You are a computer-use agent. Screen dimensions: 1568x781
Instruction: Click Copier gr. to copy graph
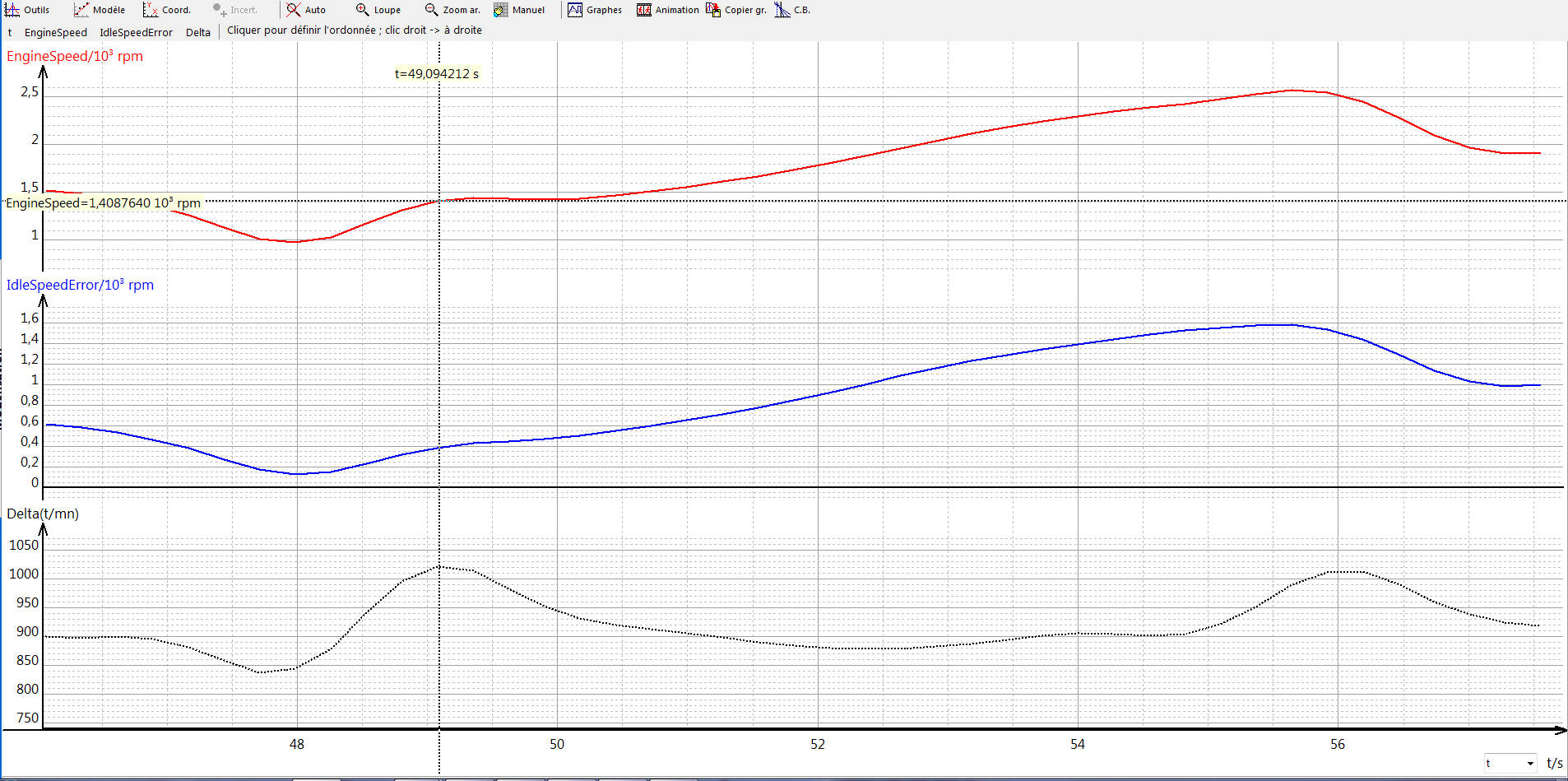pos(736,10)
